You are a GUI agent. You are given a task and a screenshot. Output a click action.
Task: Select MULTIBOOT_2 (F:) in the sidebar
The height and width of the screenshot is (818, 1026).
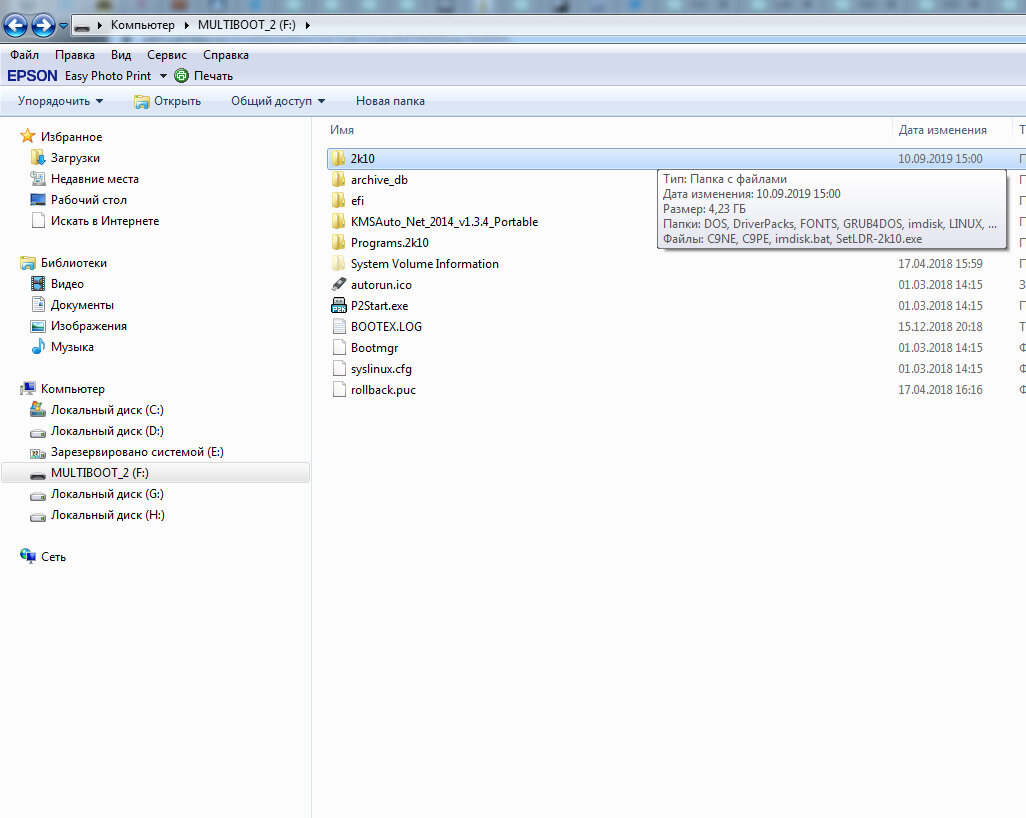155,472
